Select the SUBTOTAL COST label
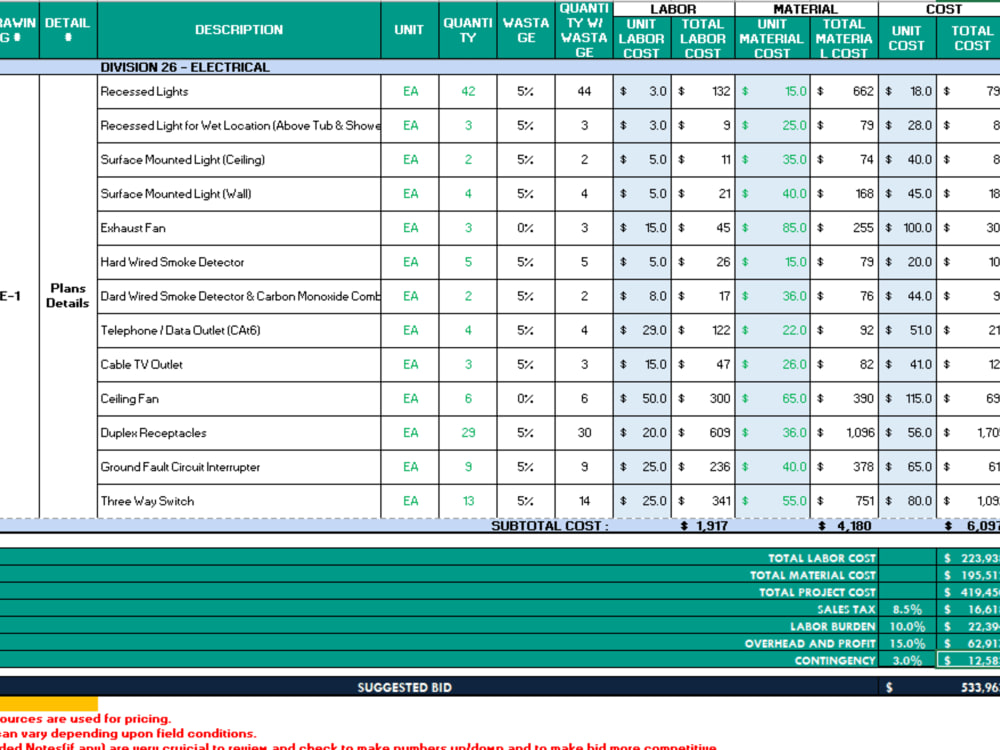1000x750 pixels. pyautogui.click(x=549, y=526)
